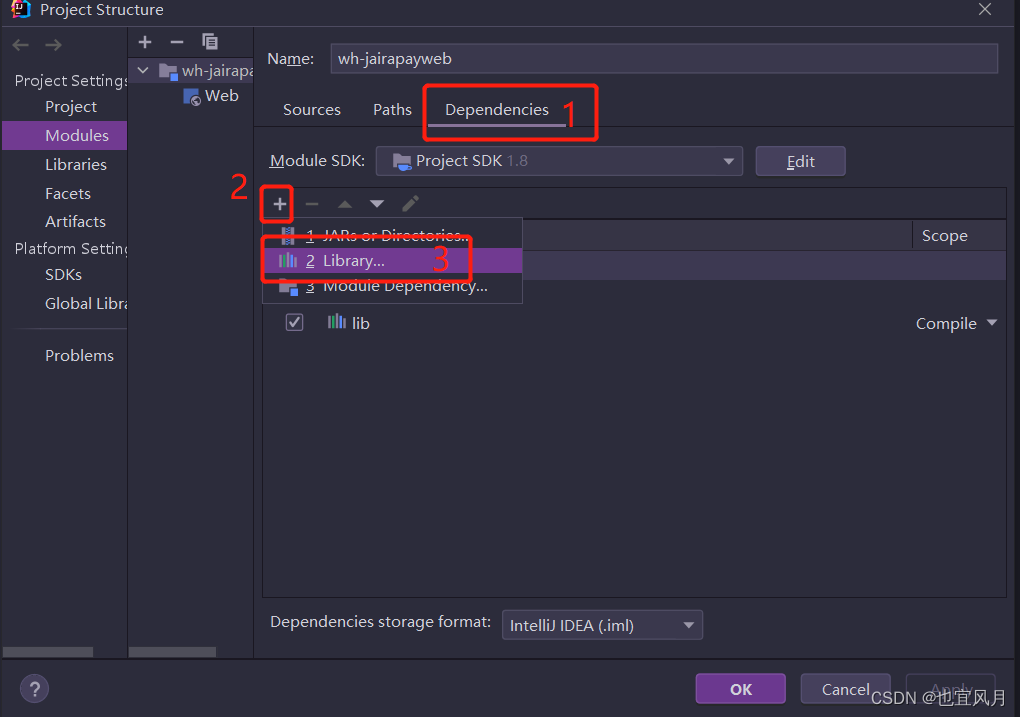The height and width of the screenshot is (717, 1020).
Task: Open Project settings section
Action: [71, 107]
